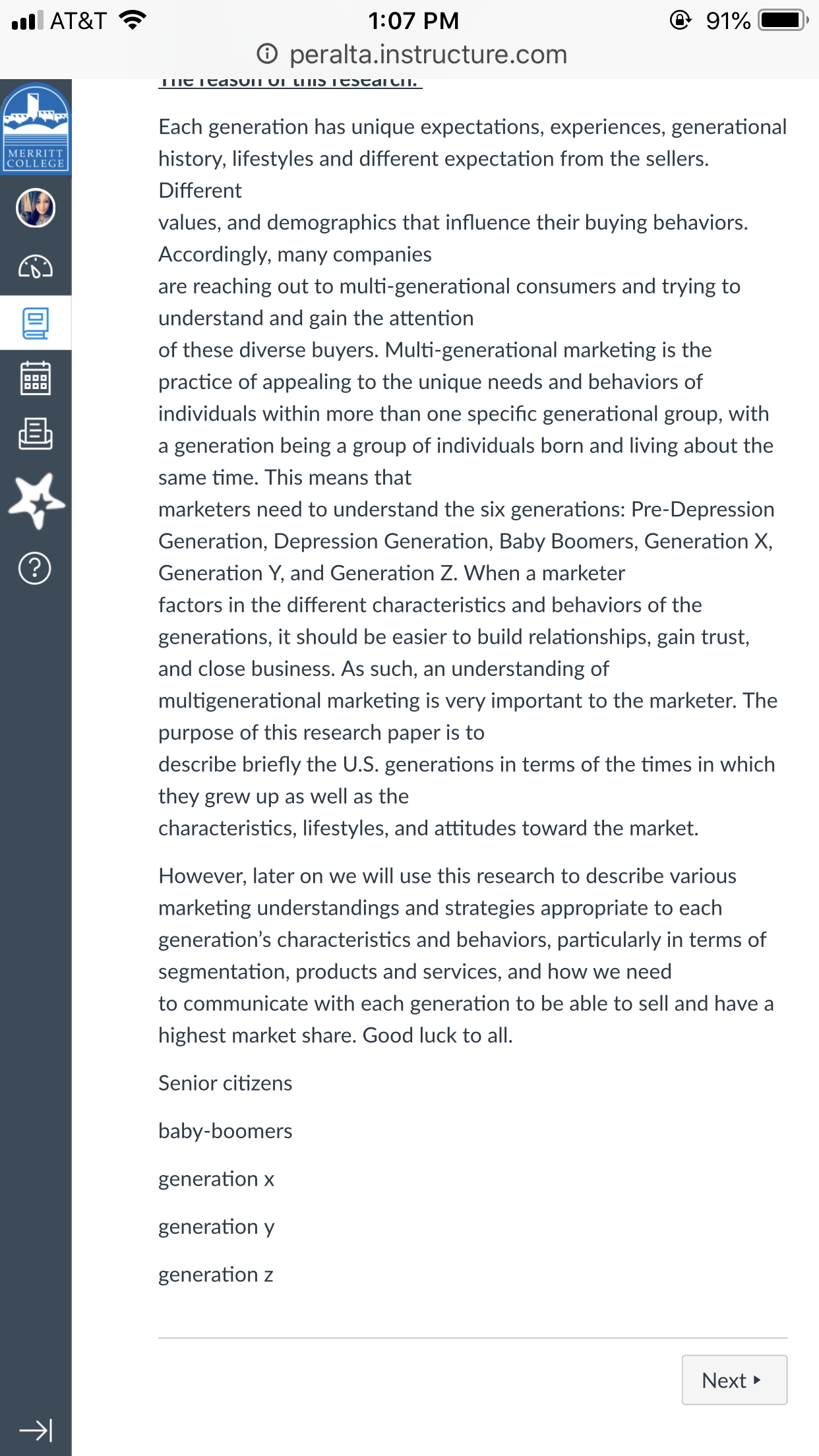Screen dimensions: 819x1456
Task: Open the Studio star icon
Action: point(36,501)
